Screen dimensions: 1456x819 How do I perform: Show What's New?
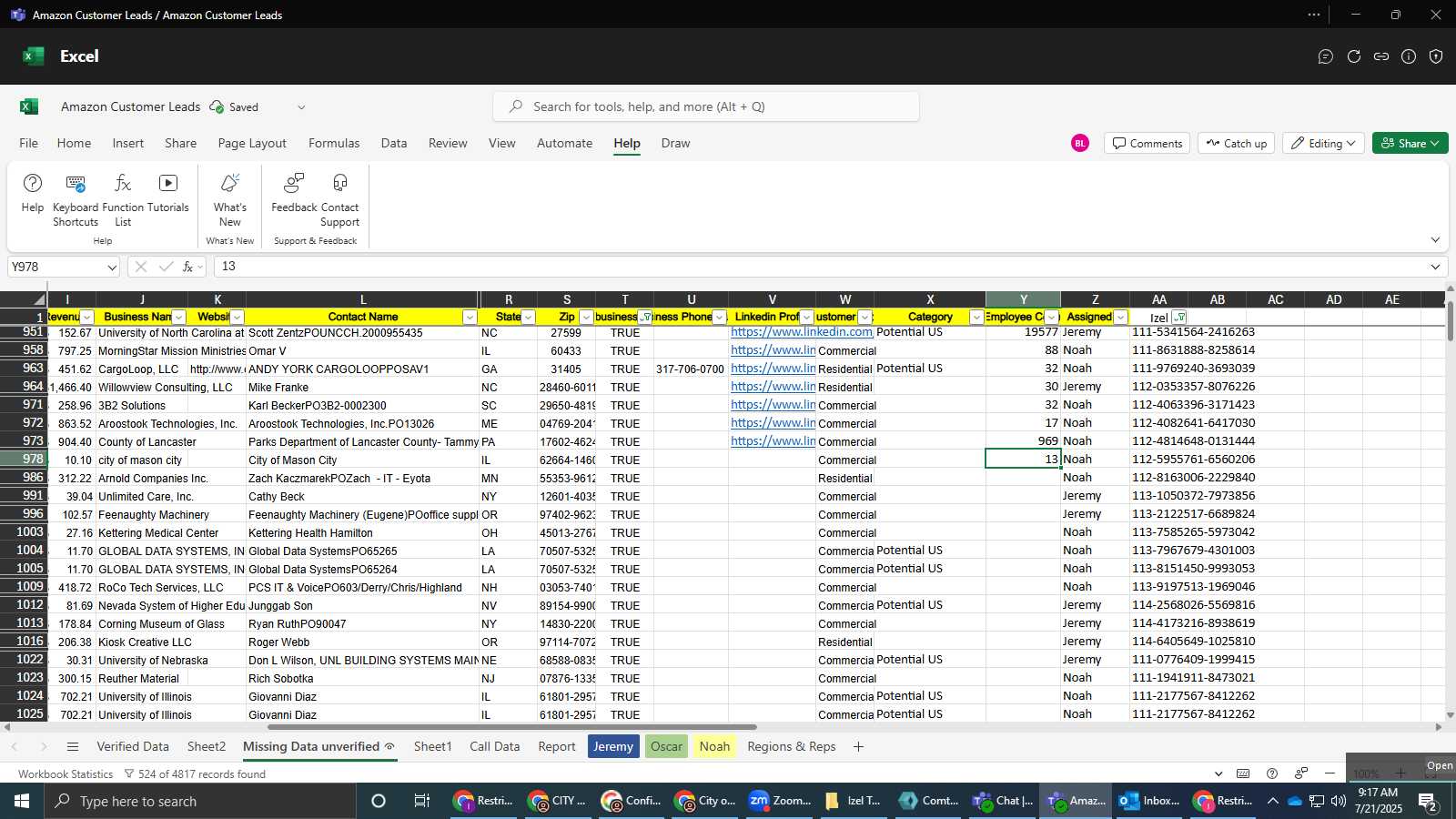click(230, 200)
